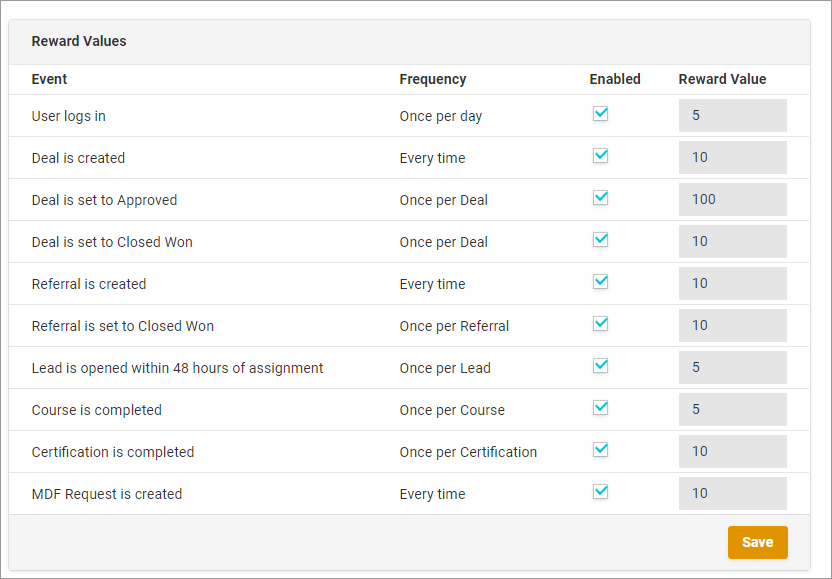832x579 pixels.
Task: Disable reward for Deal is set to Approved
Action: [600, 197]
